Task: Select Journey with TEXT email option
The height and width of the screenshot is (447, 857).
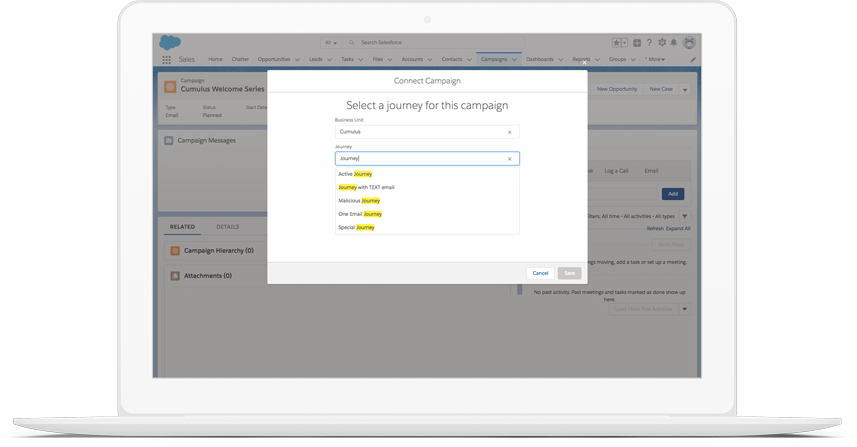Action: (427, 187)
